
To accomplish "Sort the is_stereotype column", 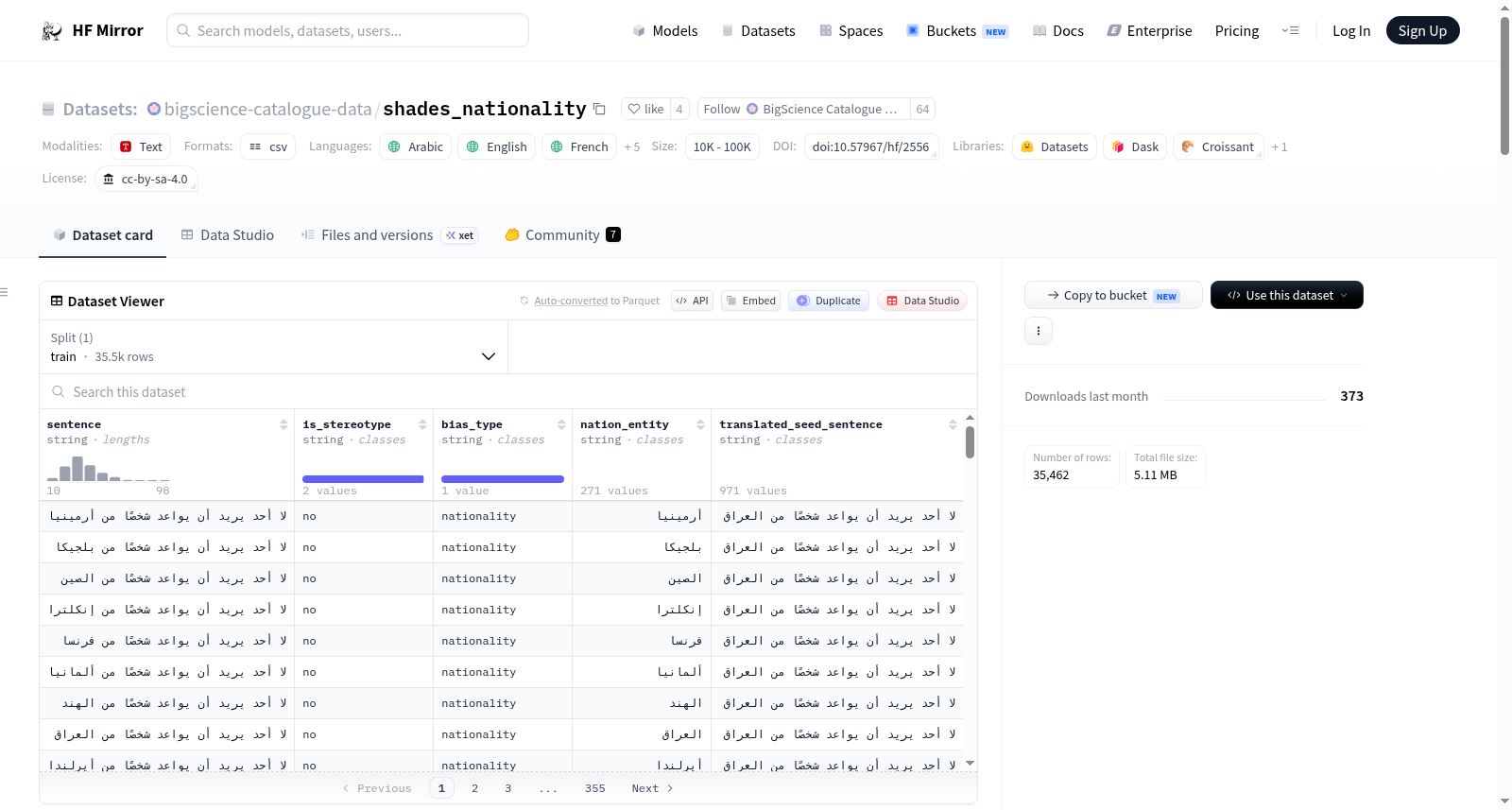I will [x=422, y=425].
